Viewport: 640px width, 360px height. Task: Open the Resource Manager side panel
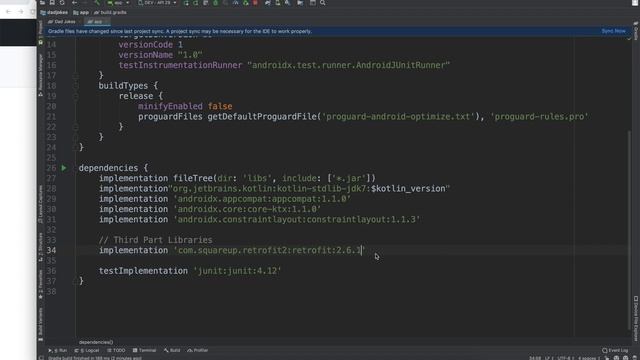point(40,75)
